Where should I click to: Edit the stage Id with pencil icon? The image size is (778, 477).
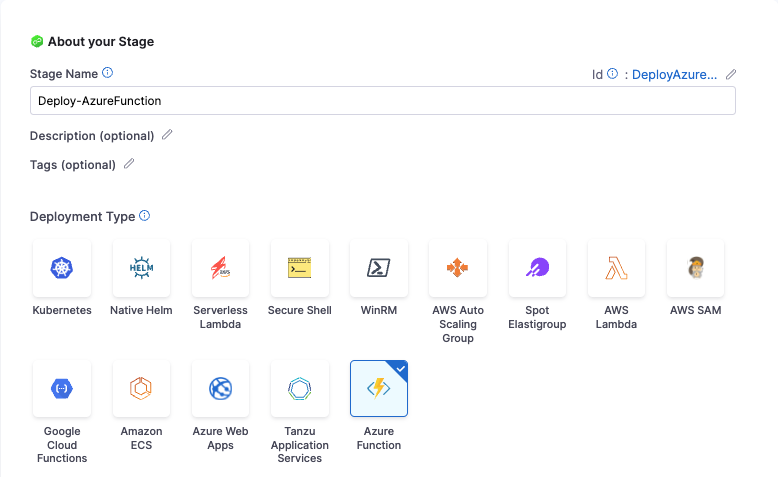[731, 74]
